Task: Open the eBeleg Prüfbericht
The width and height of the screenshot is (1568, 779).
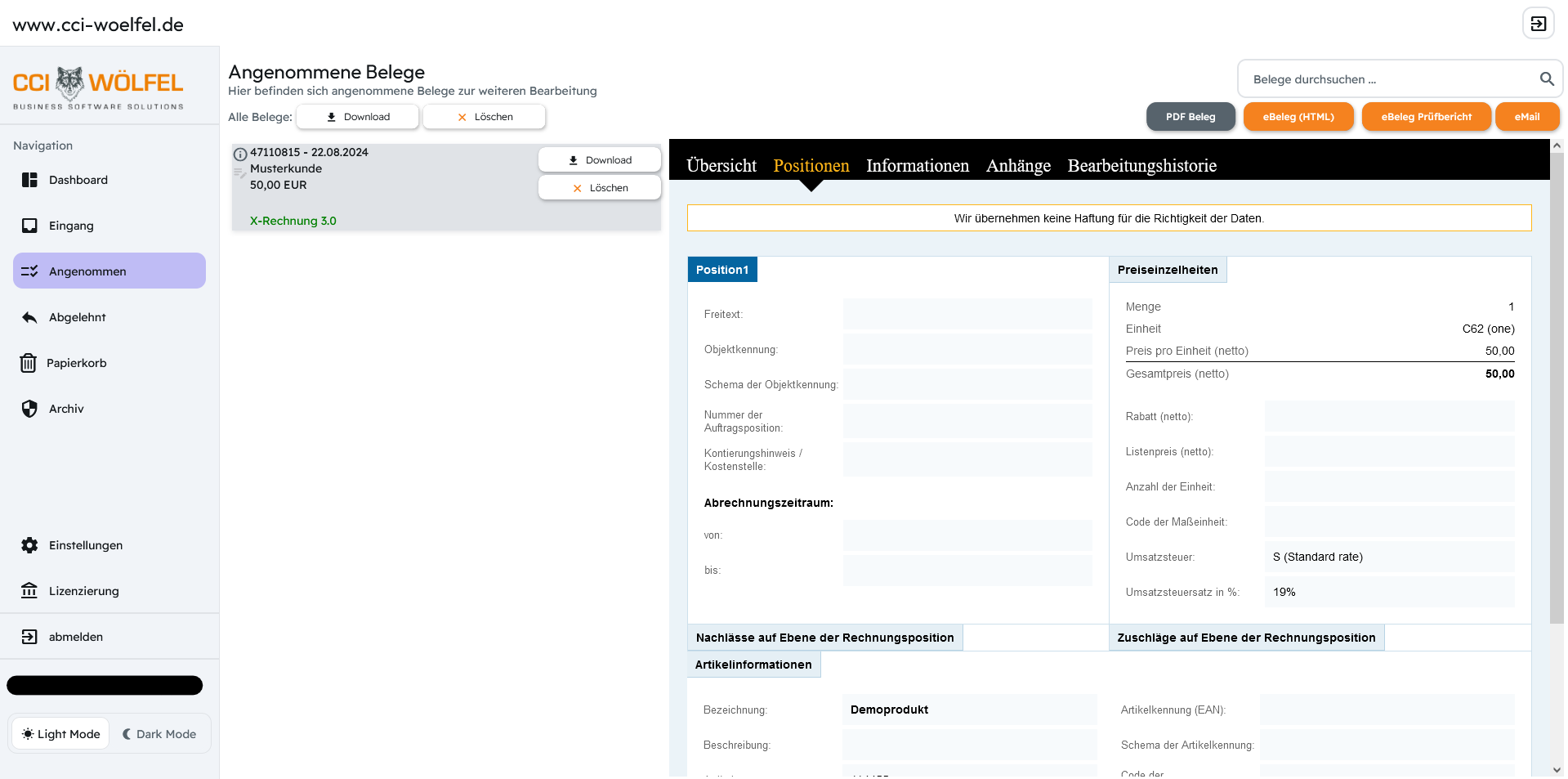Action: pos(1425,116)
